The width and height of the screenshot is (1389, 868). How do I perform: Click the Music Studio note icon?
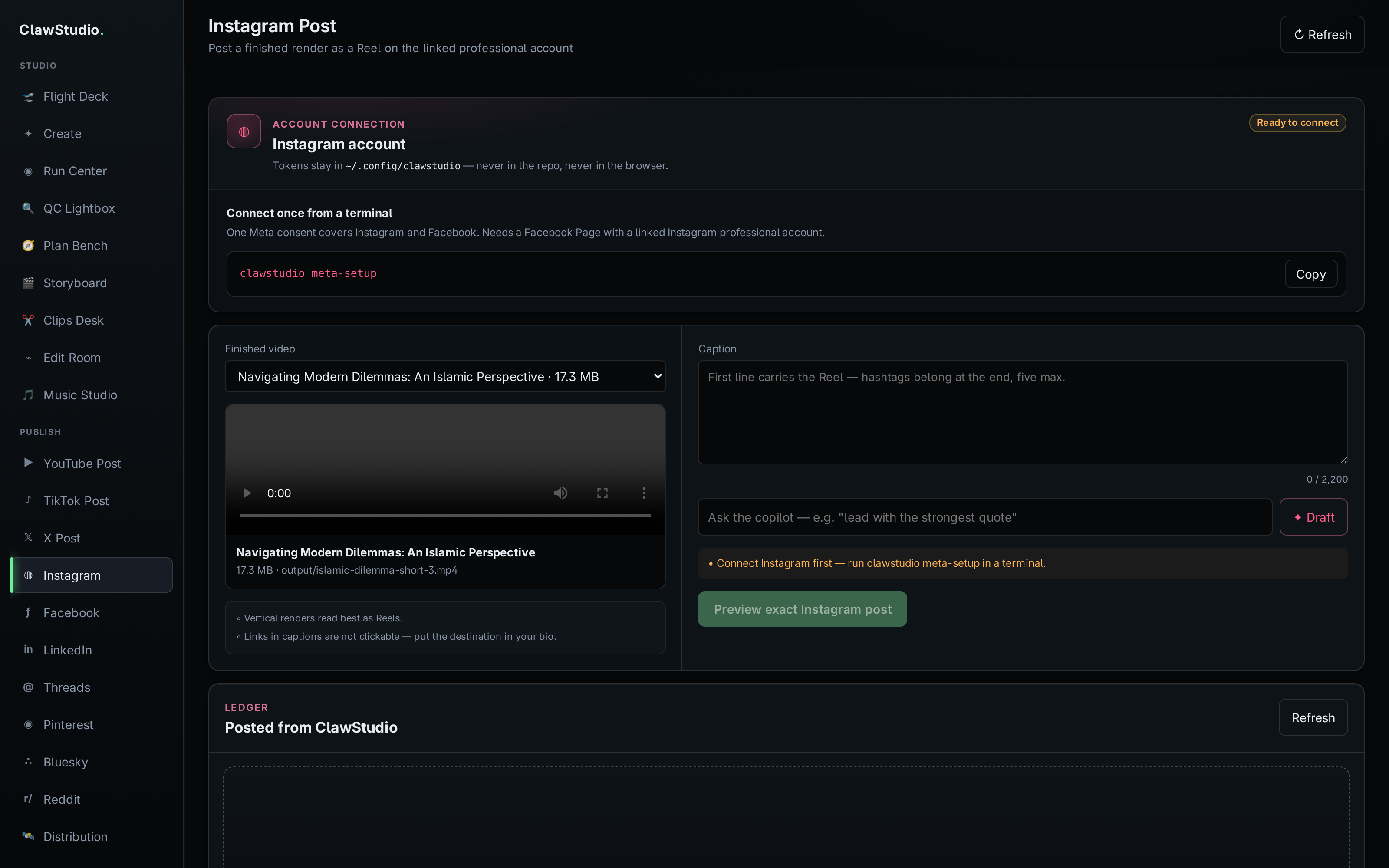coord(28,395)
